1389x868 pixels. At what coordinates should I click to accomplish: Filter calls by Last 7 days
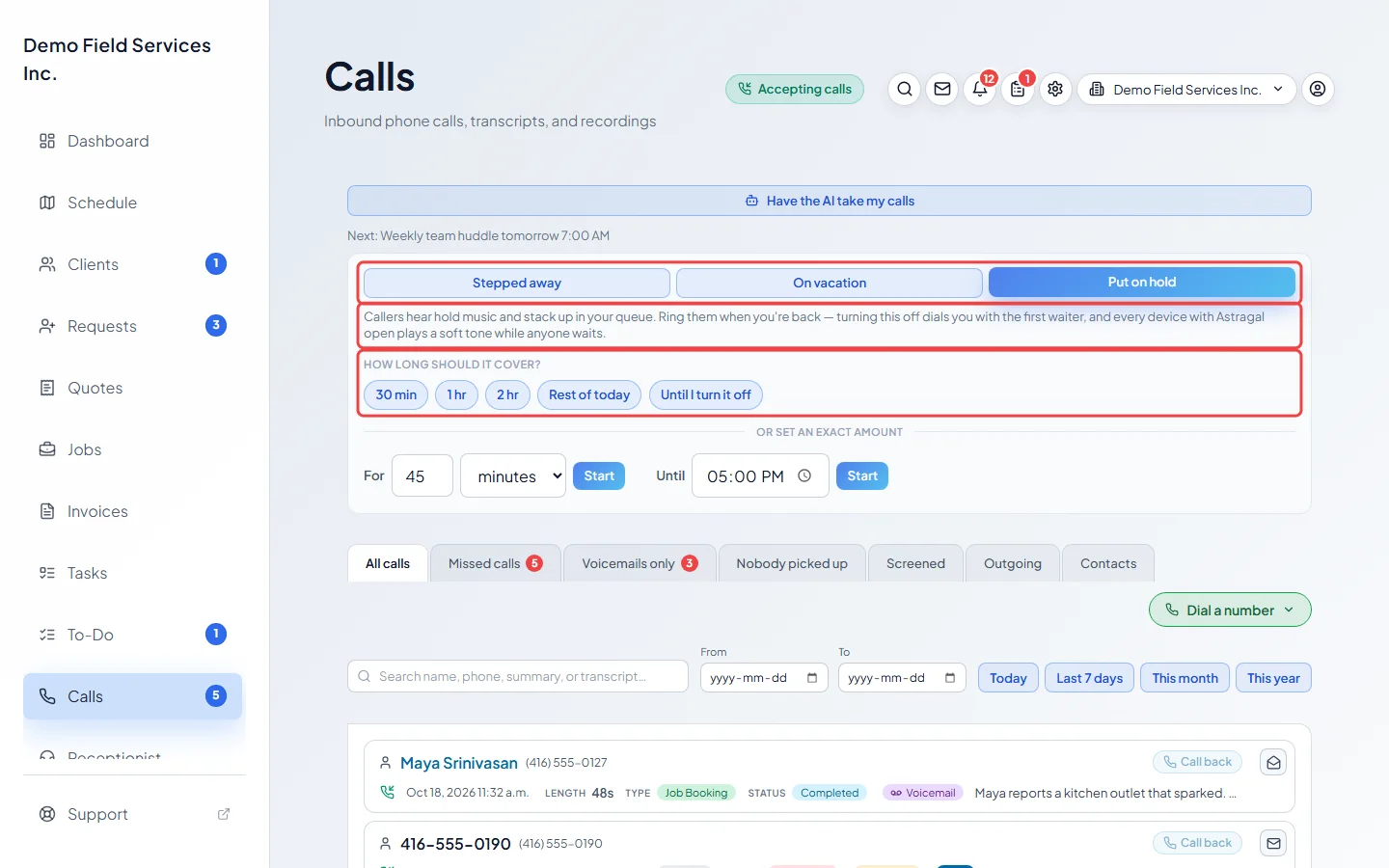(1089, 678)
